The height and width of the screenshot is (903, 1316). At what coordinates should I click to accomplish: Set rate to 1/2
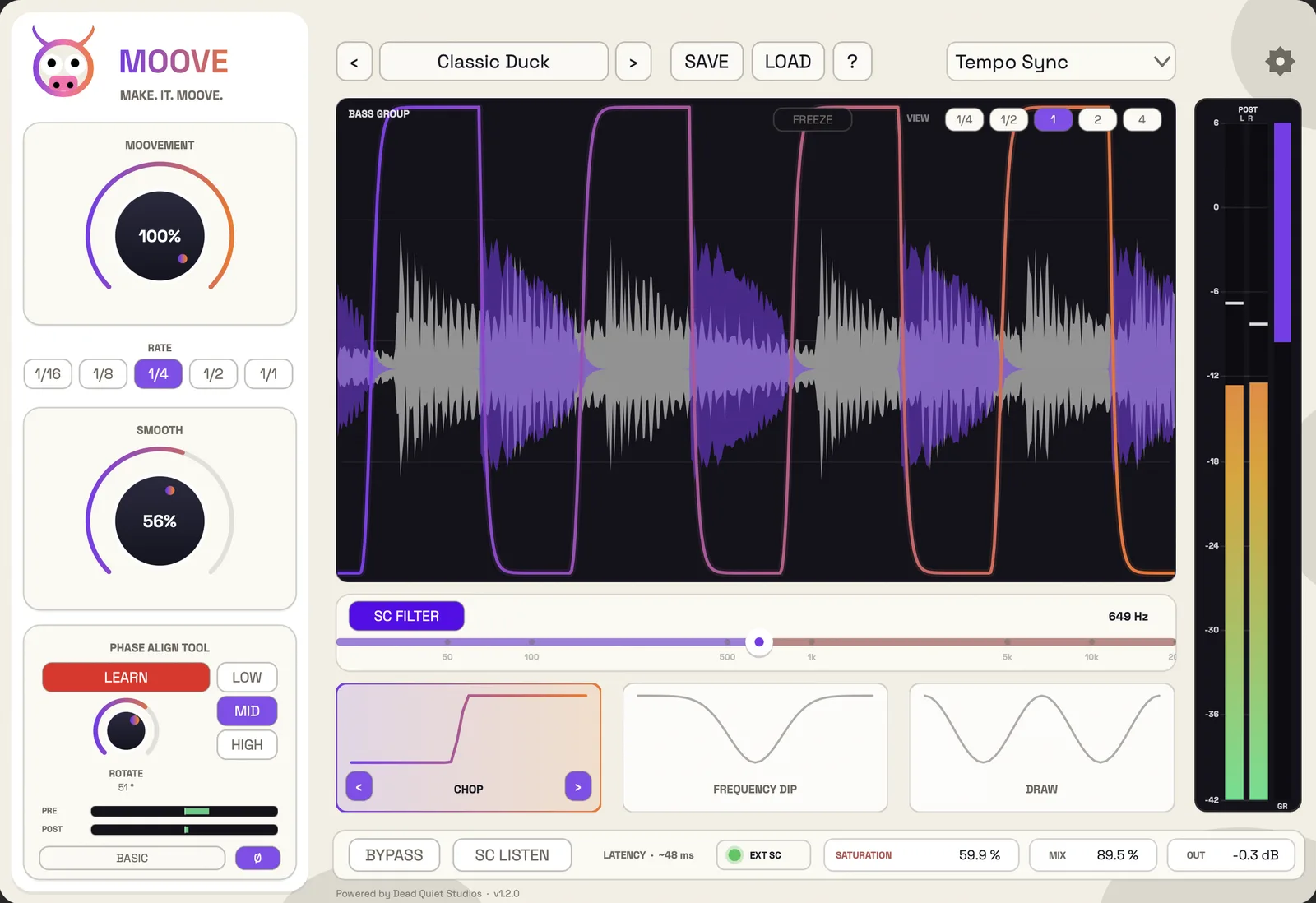[213, 374]
